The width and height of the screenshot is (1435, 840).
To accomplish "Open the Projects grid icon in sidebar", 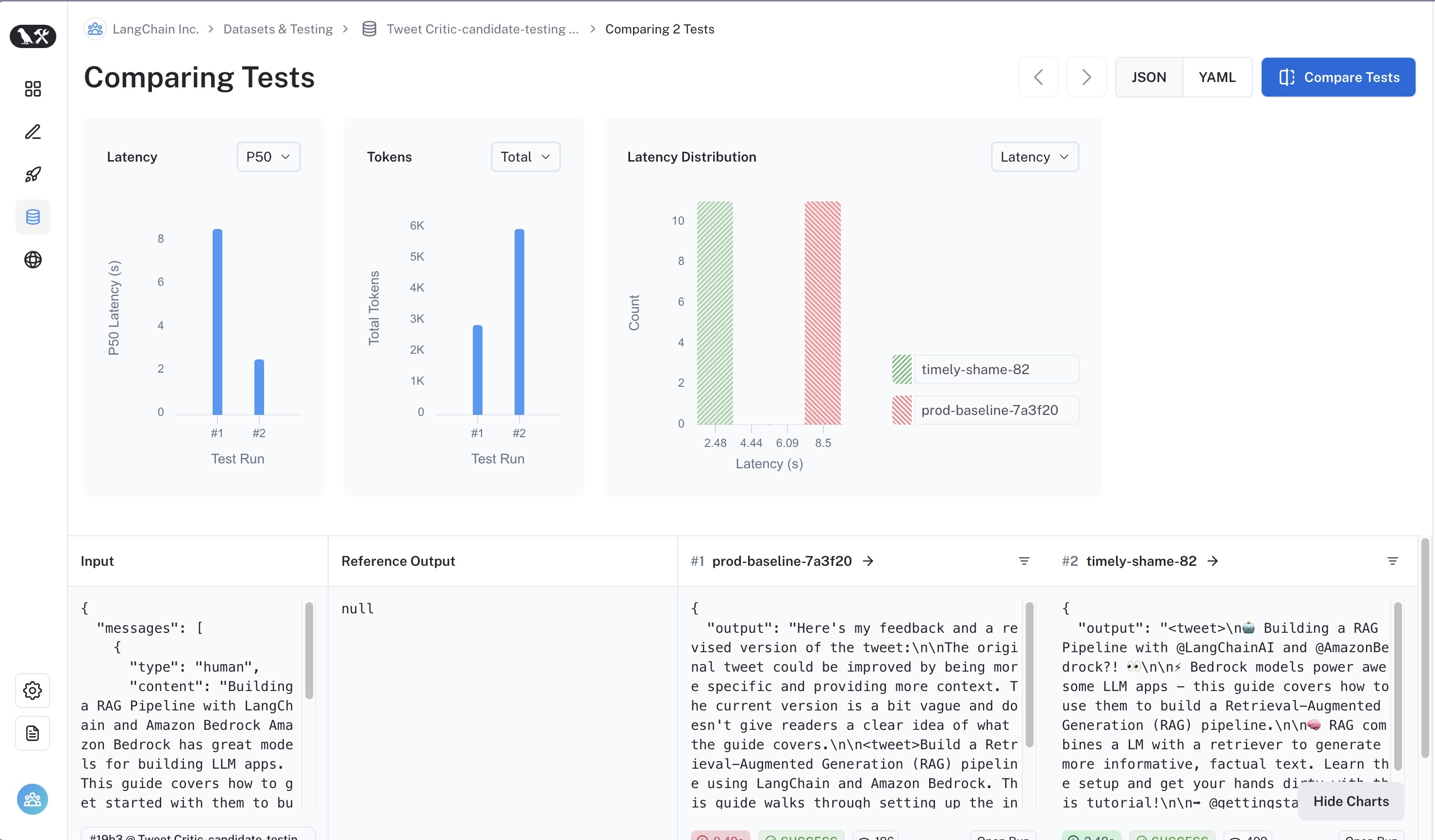I will pyautogui.click(x=33, y=89).
